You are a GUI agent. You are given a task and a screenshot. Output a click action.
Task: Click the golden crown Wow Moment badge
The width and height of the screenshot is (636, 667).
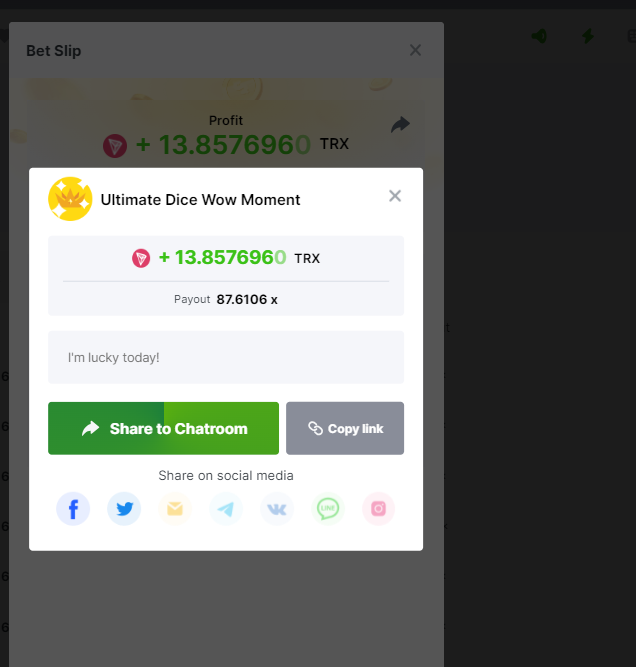pyautogui.click(x=70, y=199)
